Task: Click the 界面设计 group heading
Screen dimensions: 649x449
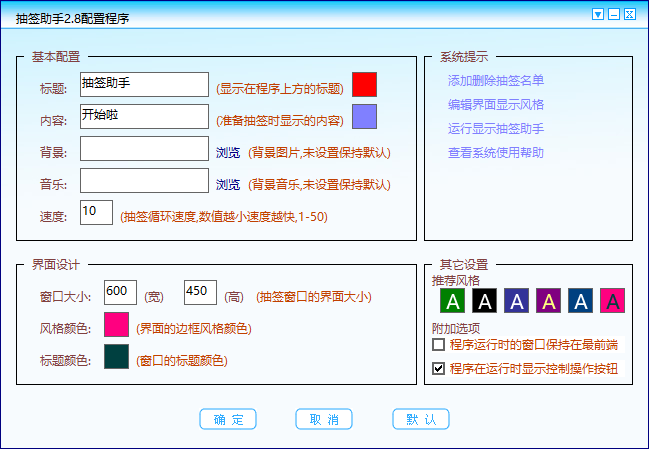Action: pos(56,264)
